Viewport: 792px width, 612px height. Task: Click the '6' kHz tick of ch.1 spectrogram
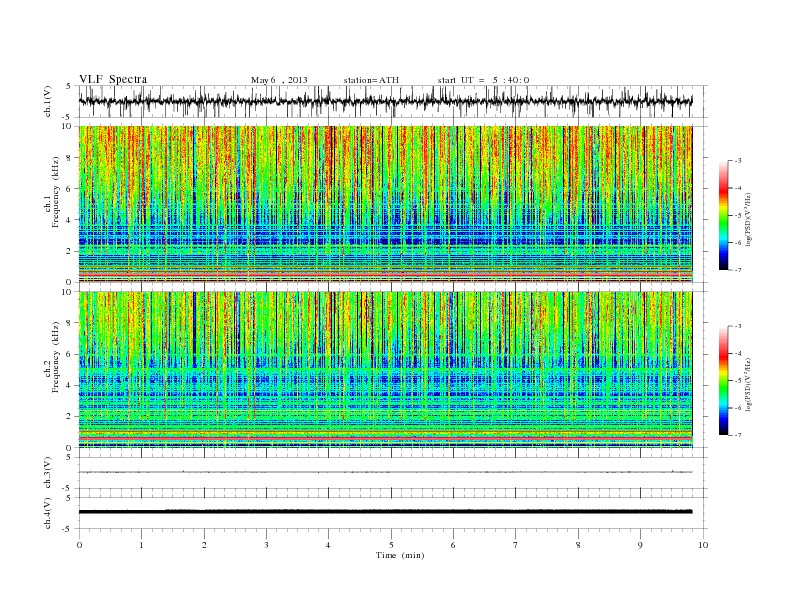(69, 189)
